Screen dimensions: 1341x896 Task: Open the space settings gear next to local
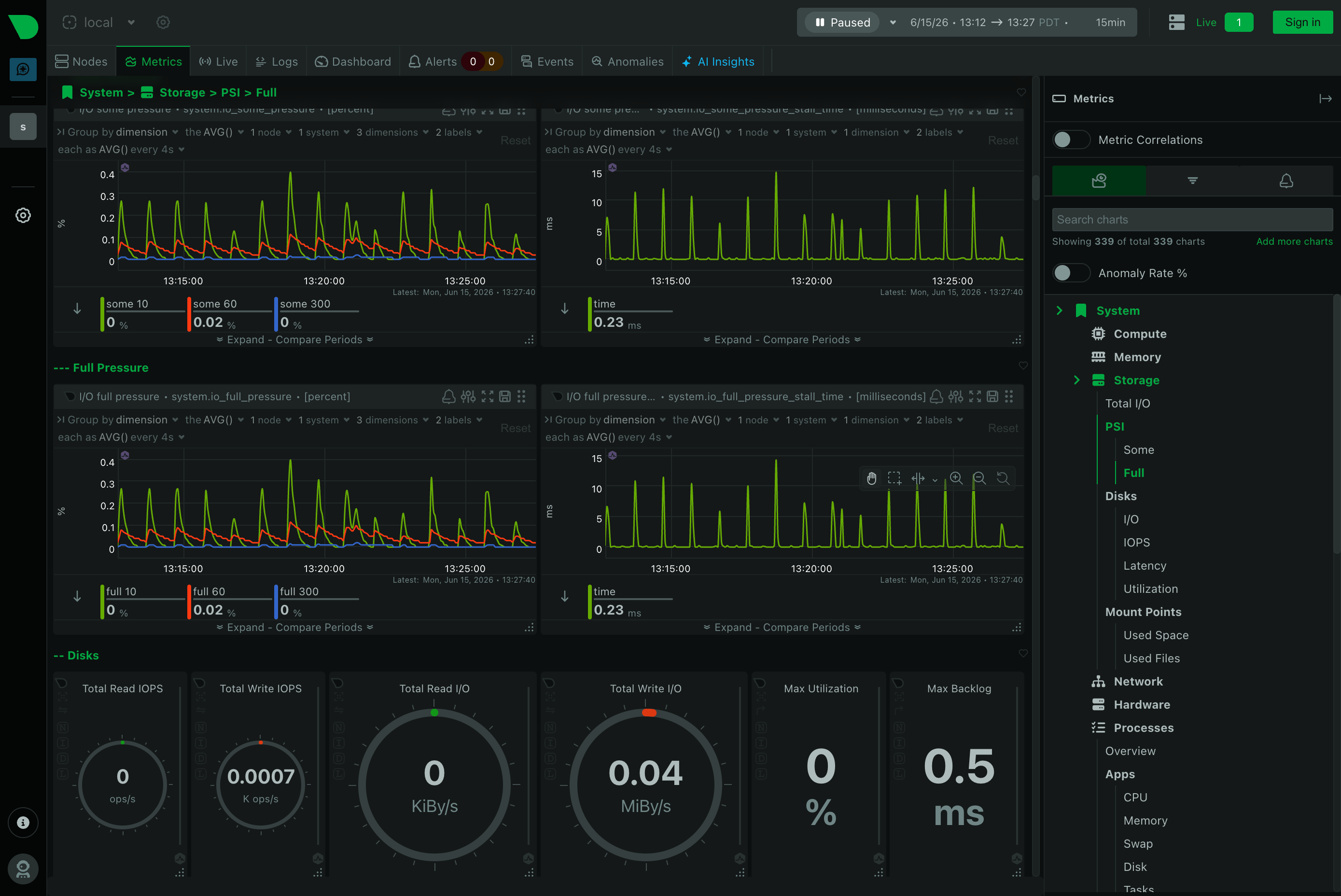[x=163, y=22]
